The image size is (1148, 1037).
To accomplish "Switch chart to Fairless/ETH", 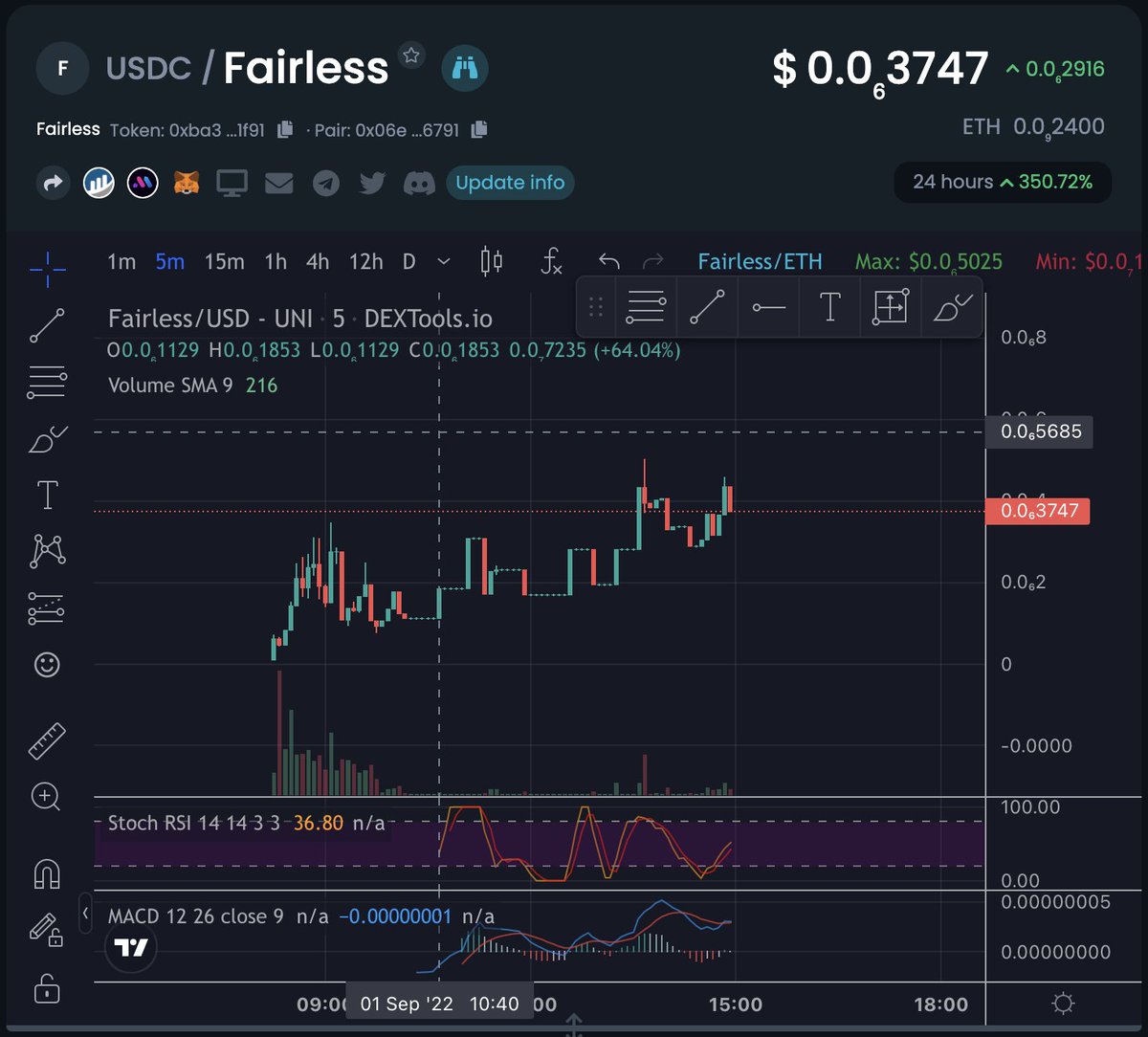I will click(760, 261).
